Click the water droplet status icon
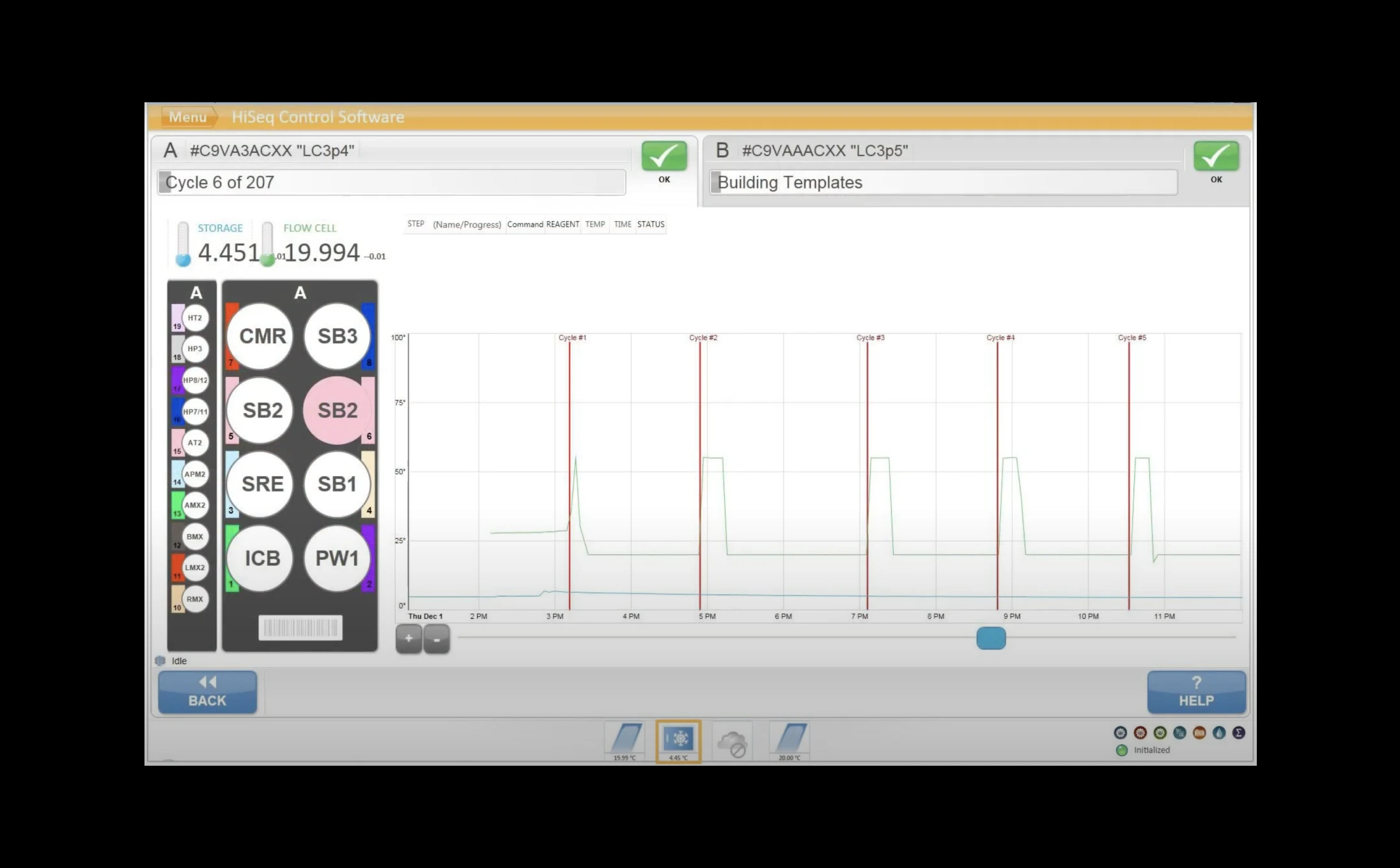Viewport: 1400px width, 868px height. tap(1219, 732)
